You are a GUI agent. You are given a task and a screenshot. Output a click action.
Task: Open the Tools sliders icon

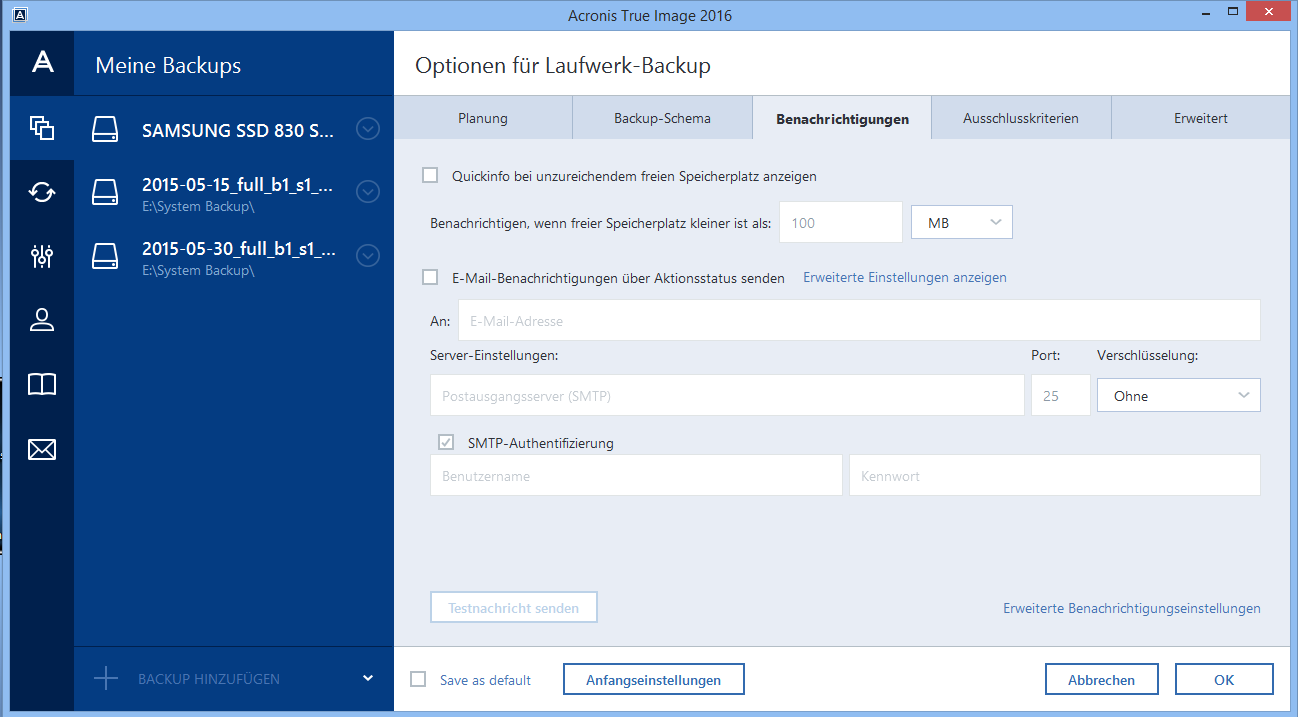coord(41,256)
